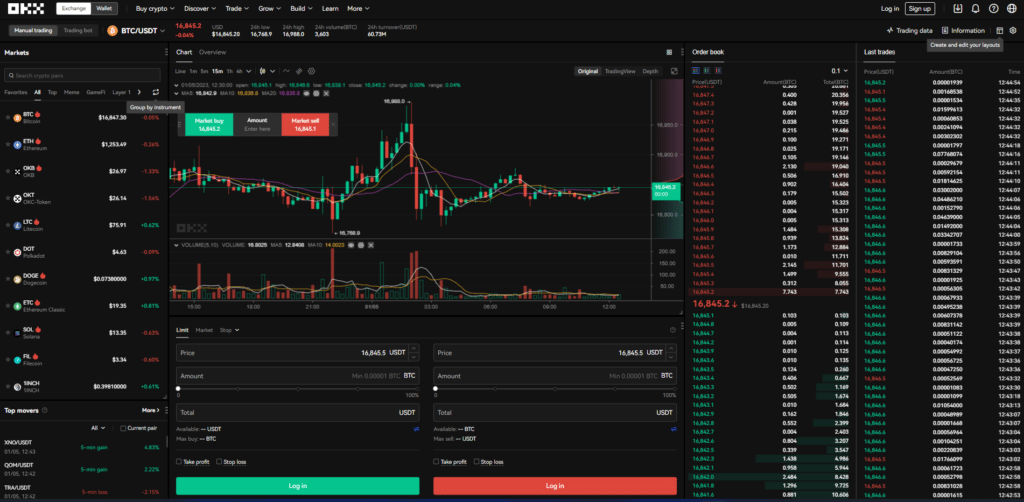Show more market category tabs arrow
The width and height of the screenshot is (1024, 502).
pos(138,92)
